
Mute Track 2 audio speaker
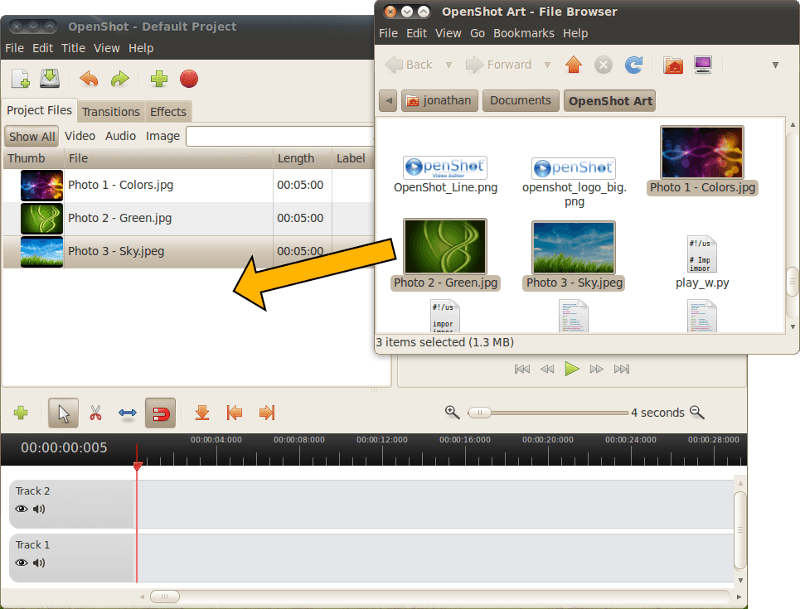[x=39, y=509]
